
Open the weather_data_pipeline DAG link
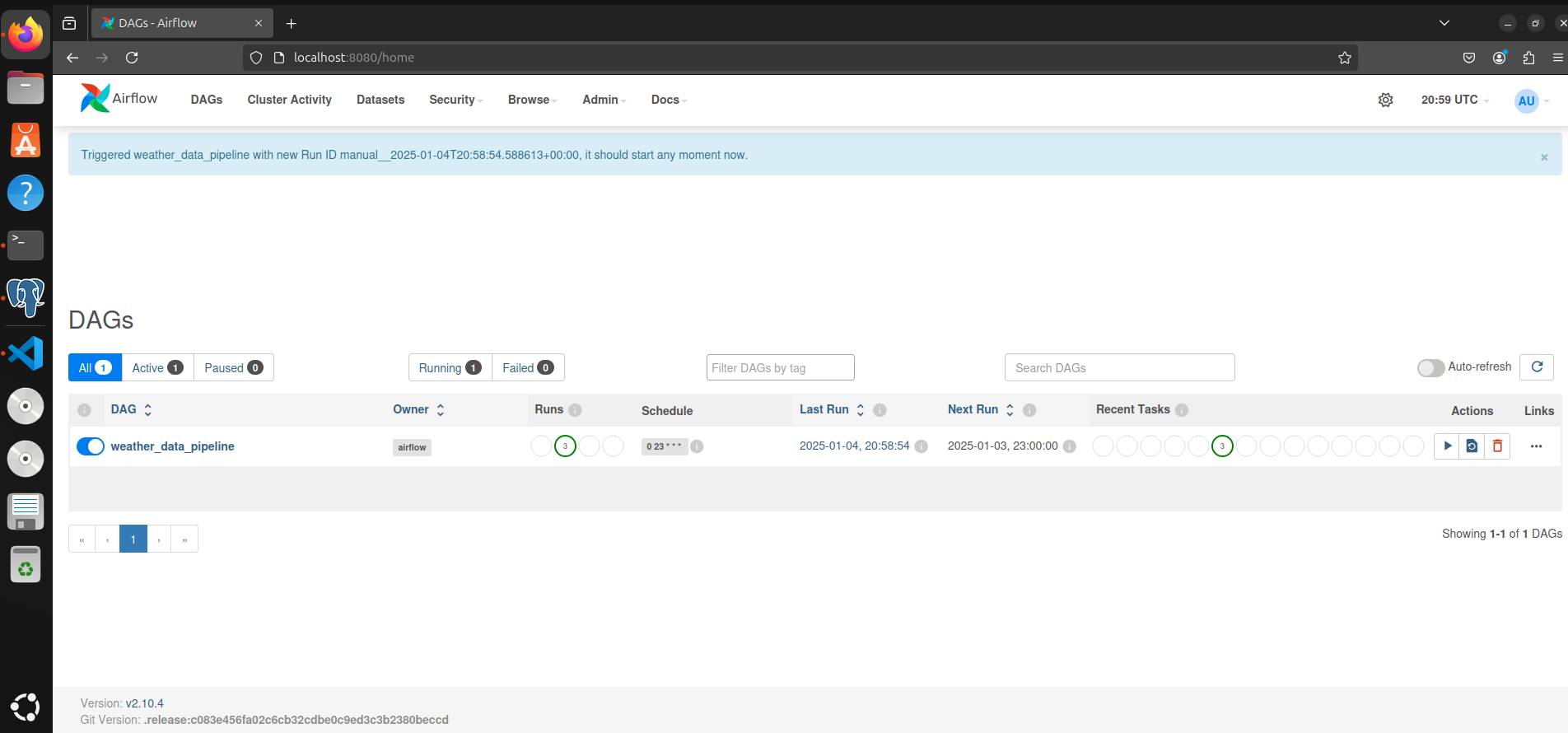[172, 446]
